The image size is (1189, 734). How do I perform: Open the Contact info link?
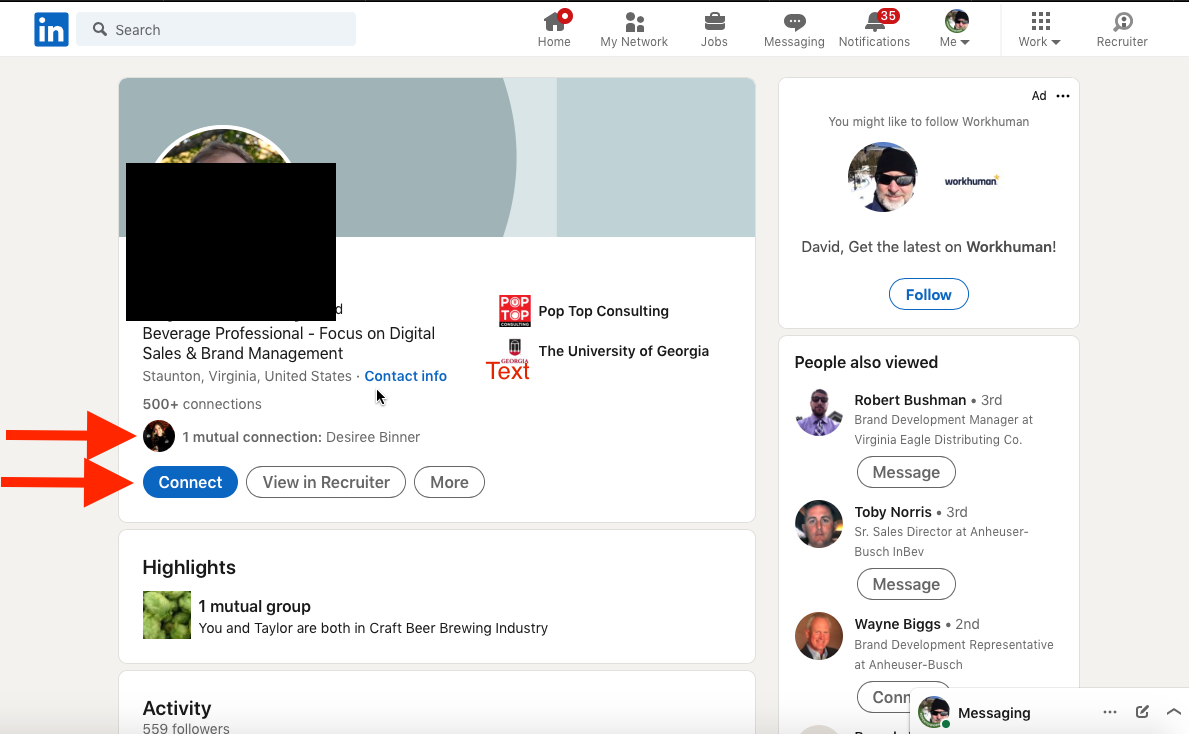point(406,376)
